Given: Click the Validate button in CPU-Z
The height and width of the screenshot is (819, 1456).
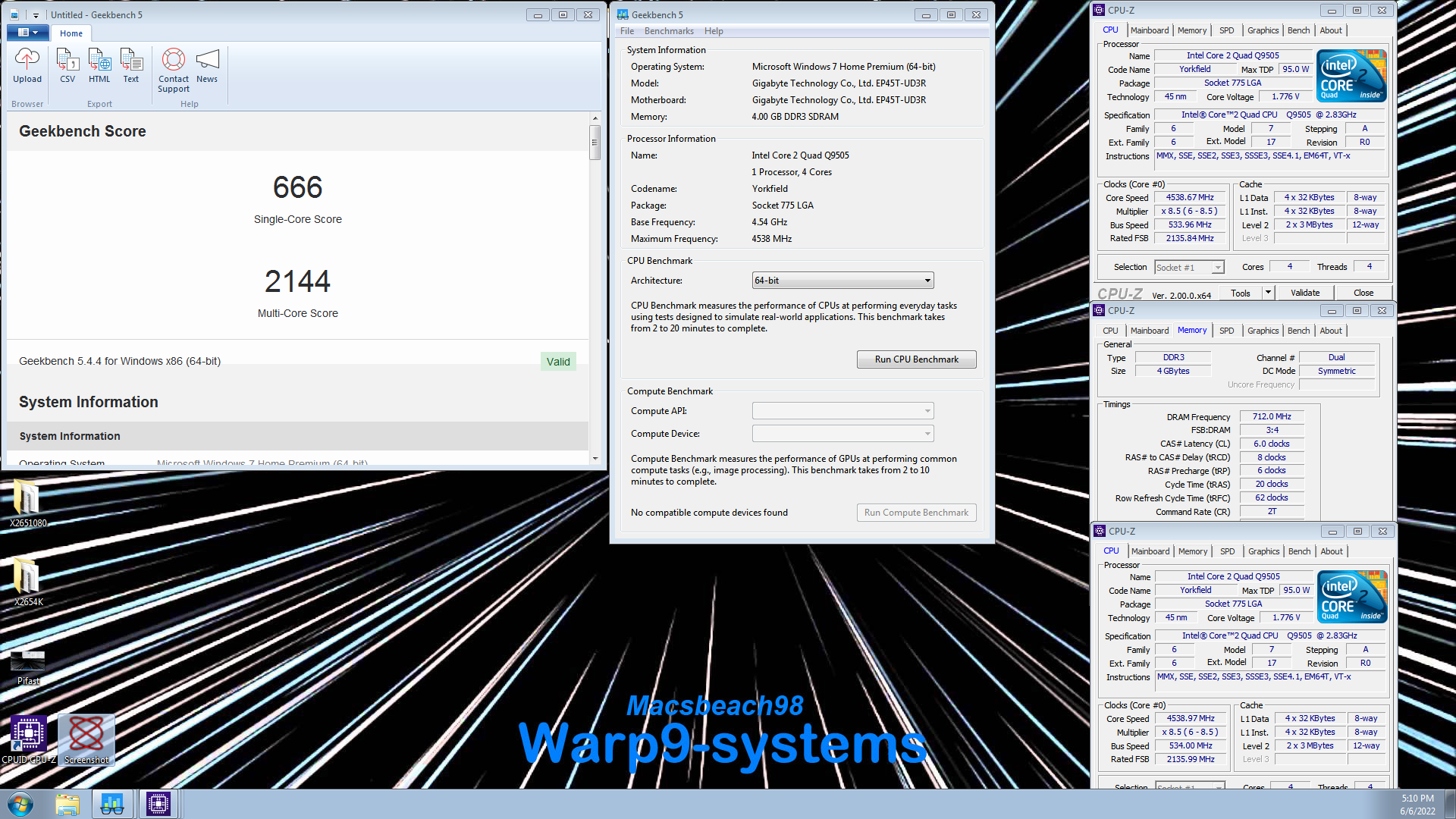Looking at the screenshot, I should [x=1305, y=293].
